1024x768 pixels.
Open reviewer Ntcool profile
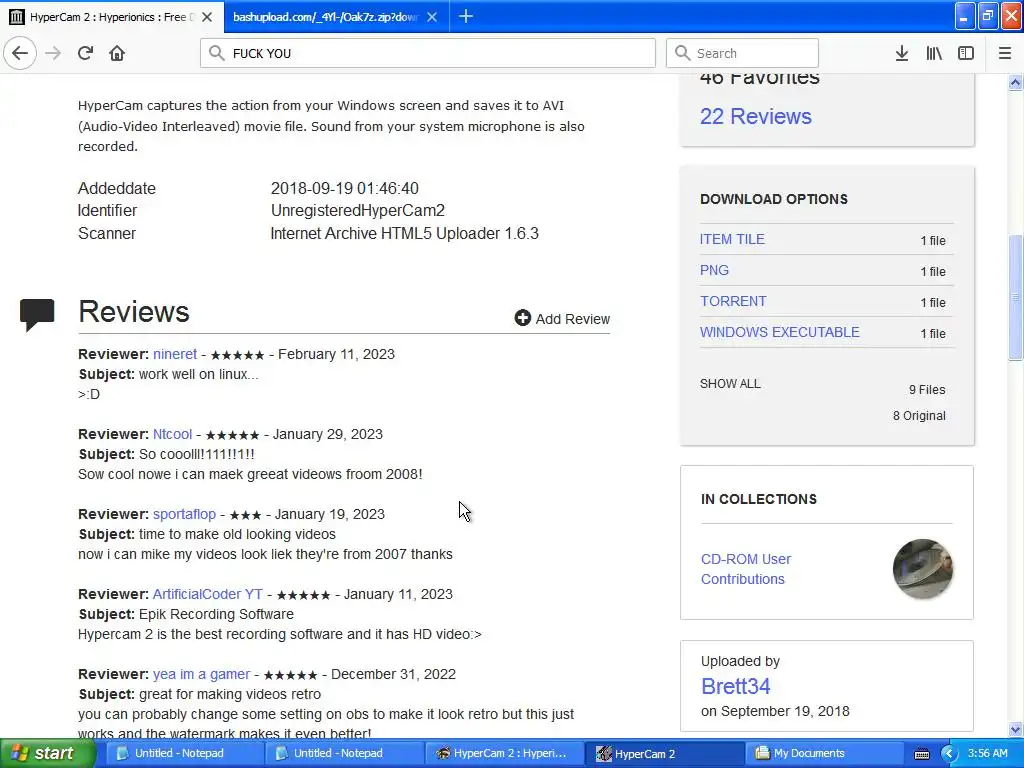[x=172, y=434]
